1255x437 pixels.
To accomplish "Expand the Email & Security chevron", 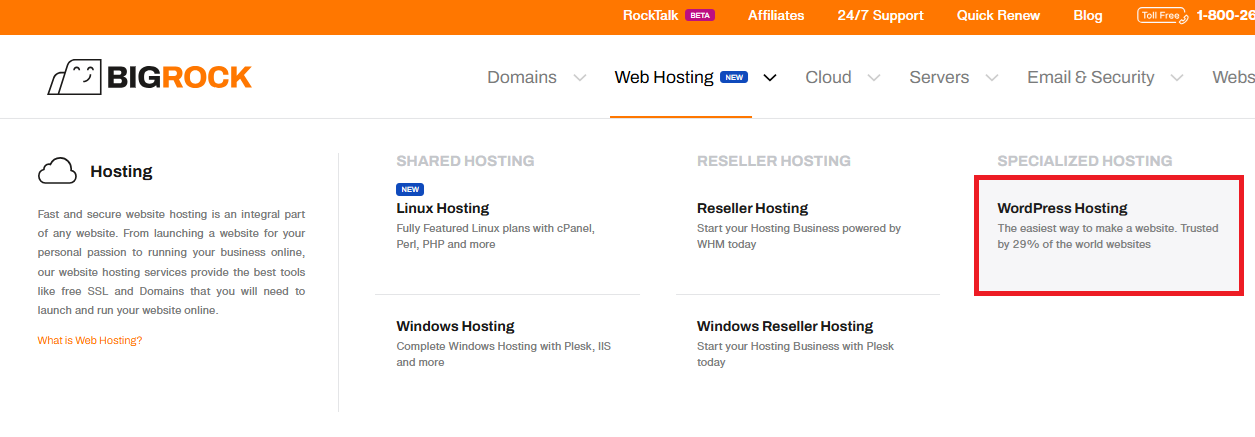I will coord(1177,78).
